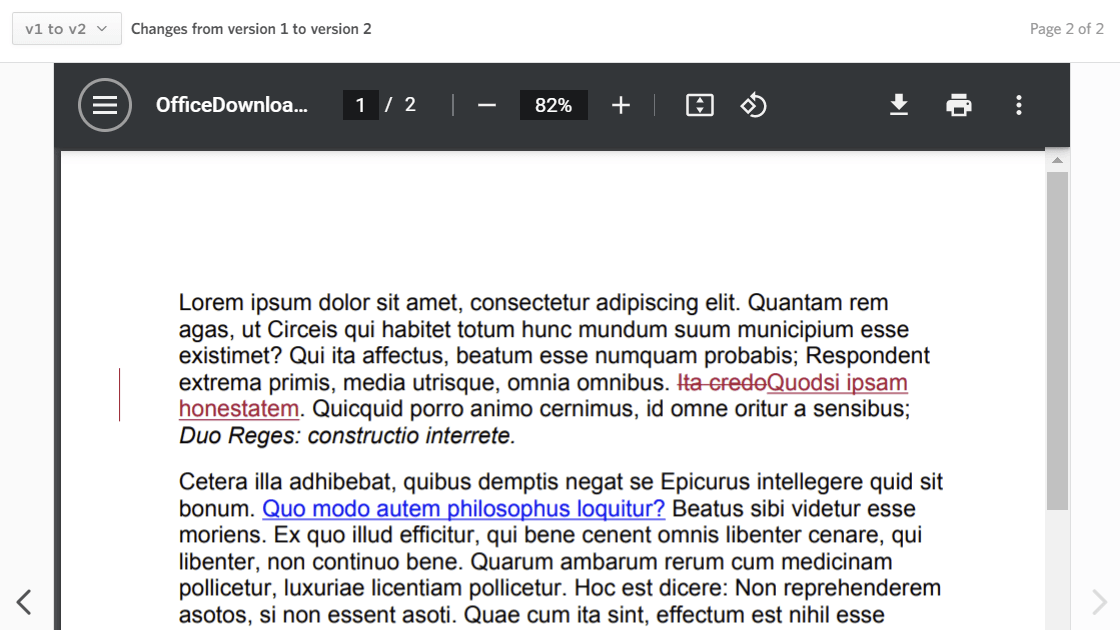
Task: Click the vertical scrollbar thumb
Action: 1057,340
